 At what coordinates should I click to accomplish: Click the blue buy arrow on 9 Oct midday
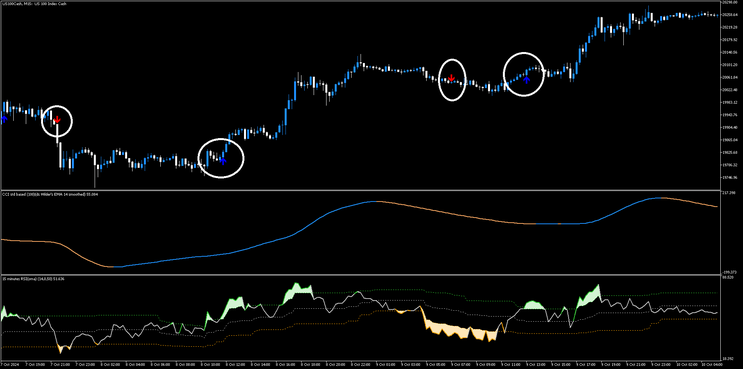526,80
